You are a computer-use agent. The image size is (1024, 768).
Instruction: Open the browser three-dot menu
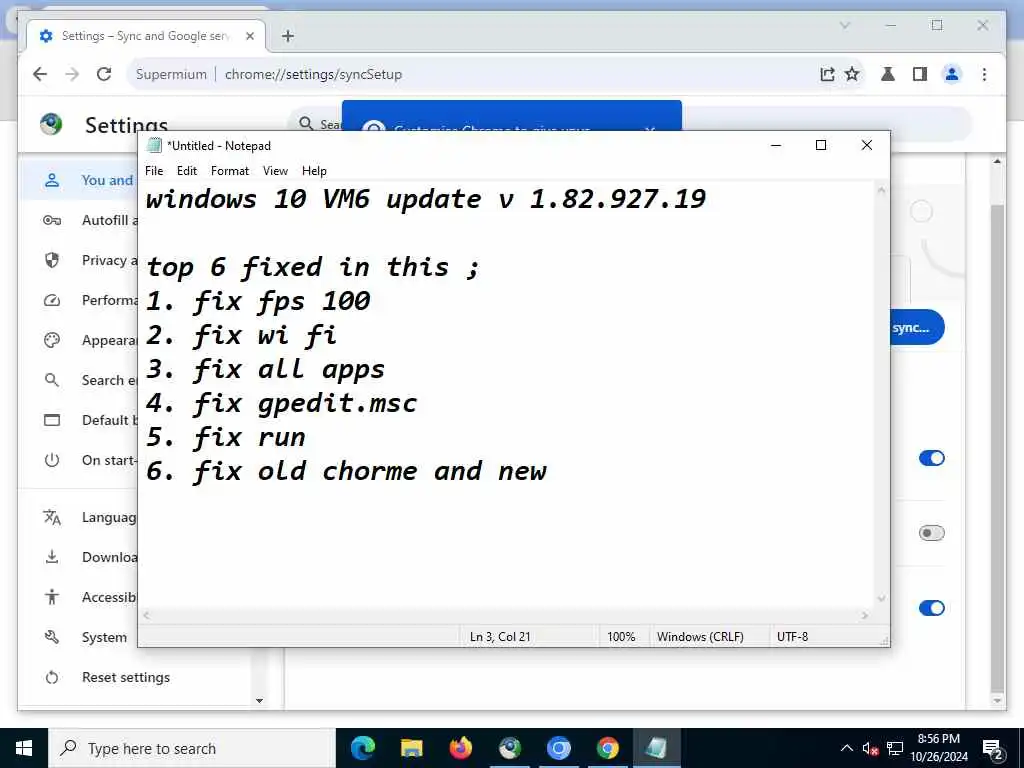(x=984, y=74)
